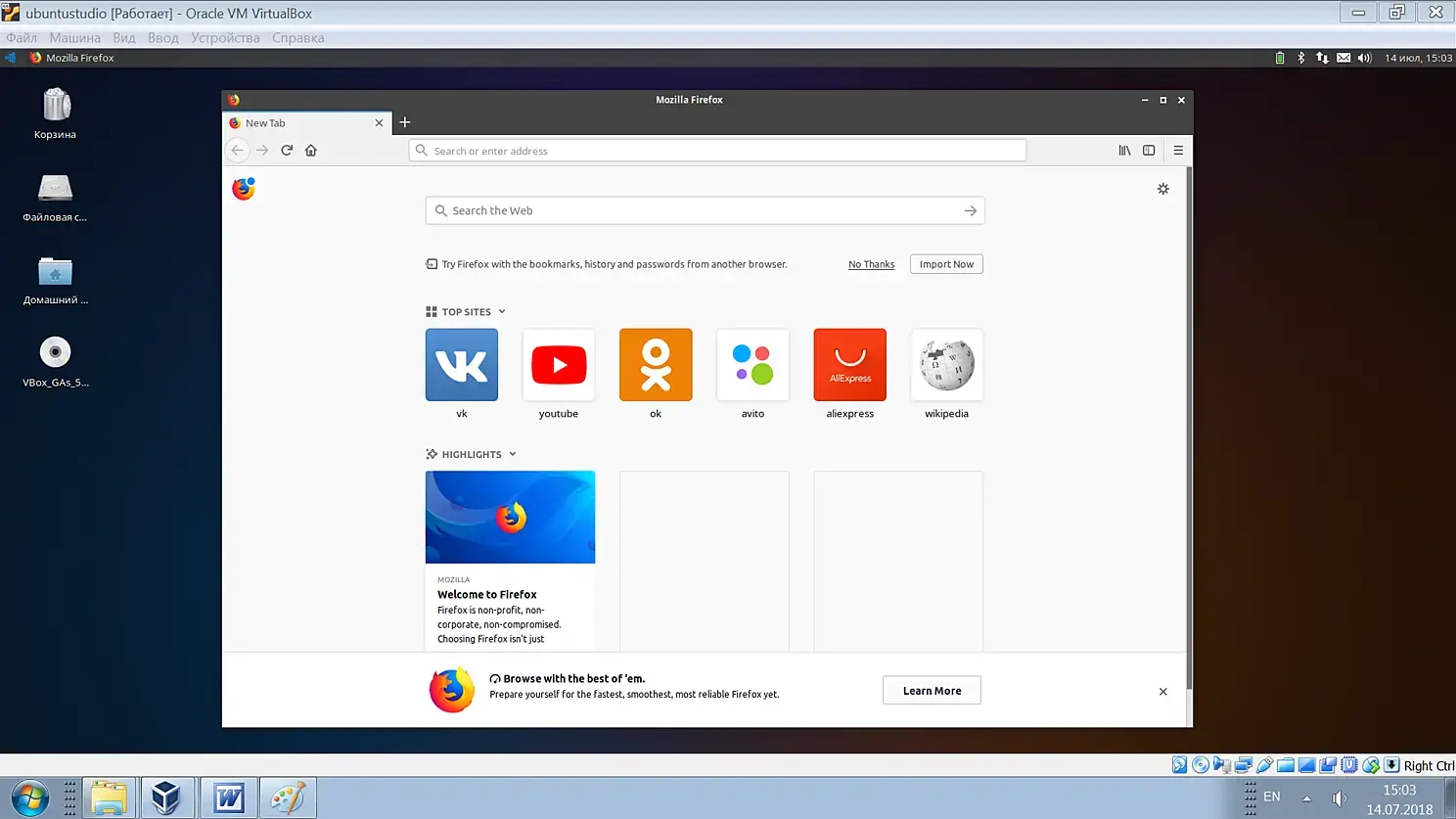This screenshot has width=1456, height=819.
Task: Click the Import Now button
Action: tap(946, 264)
